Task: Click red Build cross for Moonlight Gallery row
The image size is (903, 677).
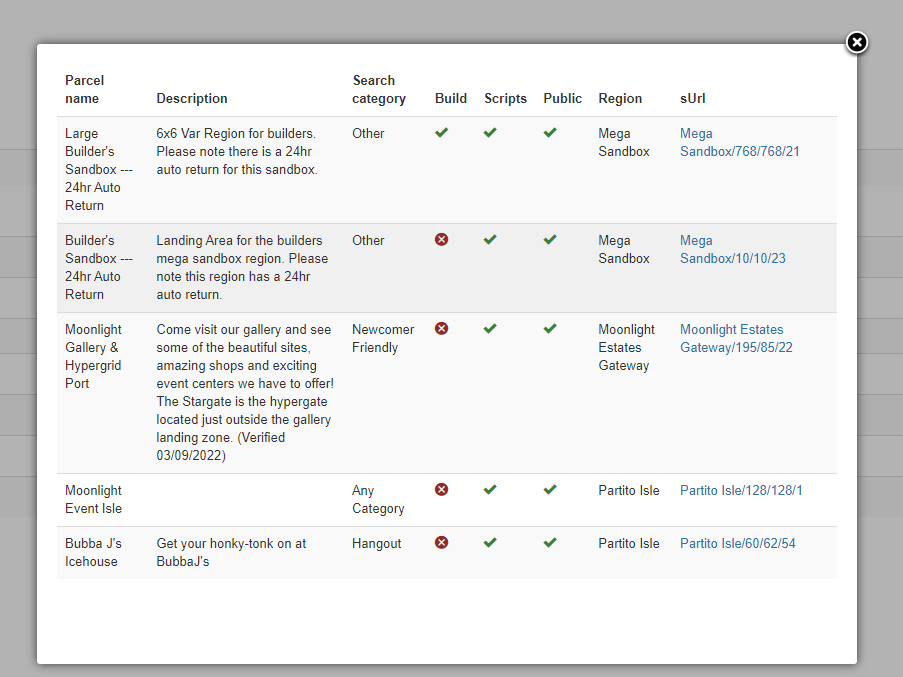Action: pyautogui.click(x=442, y=329)
